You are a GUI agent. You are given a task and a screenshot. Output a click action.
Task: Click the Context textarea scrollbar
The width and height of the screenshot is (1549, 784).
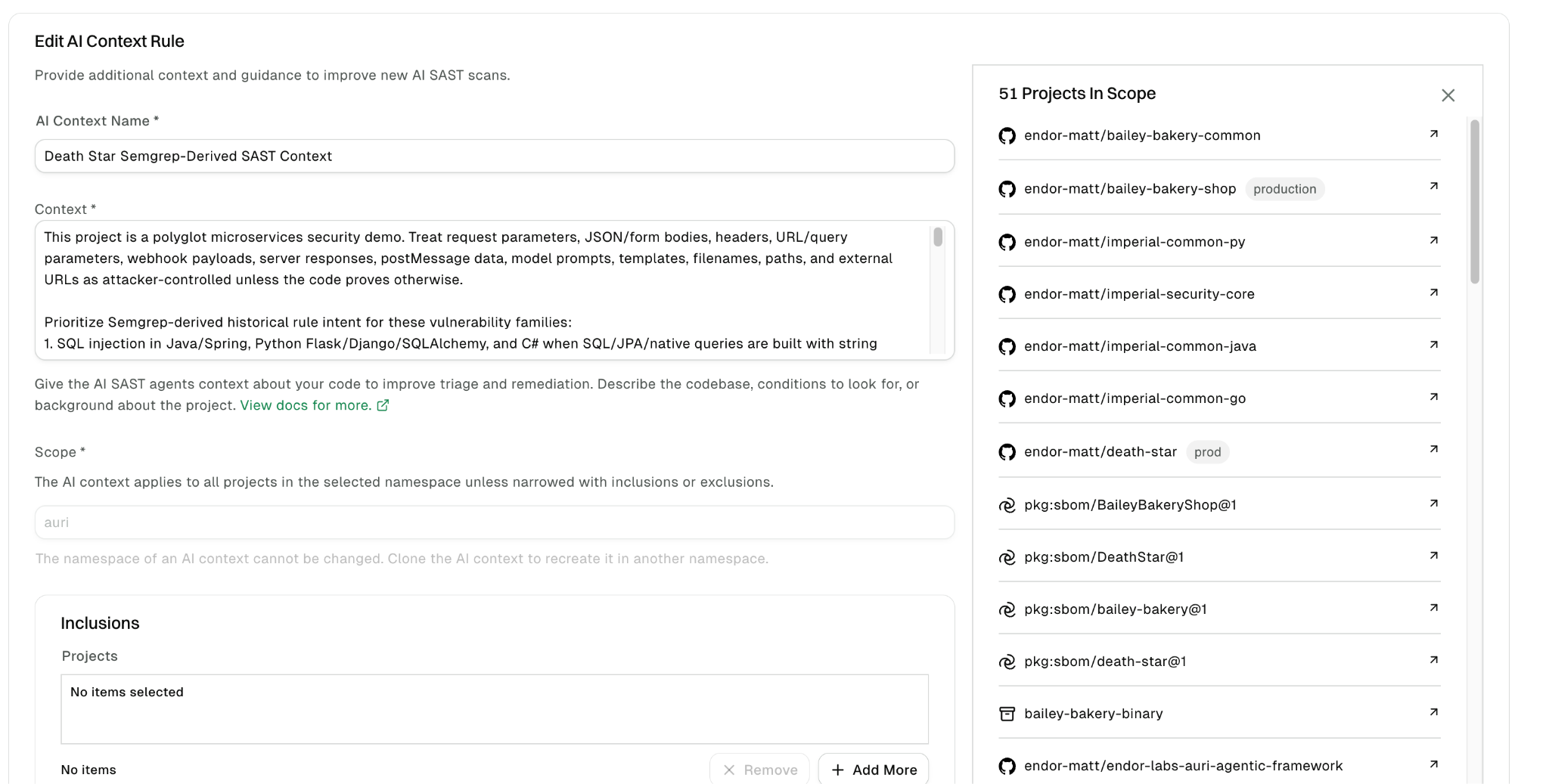(938, 237)
